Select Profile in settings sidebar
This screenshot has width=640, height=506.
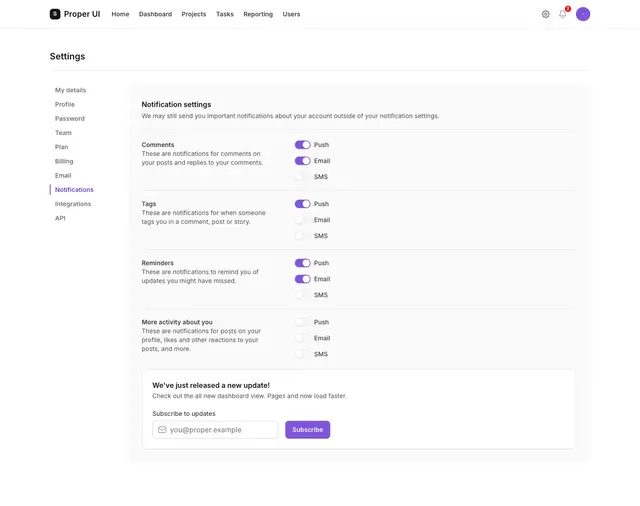tap(65, 104)
